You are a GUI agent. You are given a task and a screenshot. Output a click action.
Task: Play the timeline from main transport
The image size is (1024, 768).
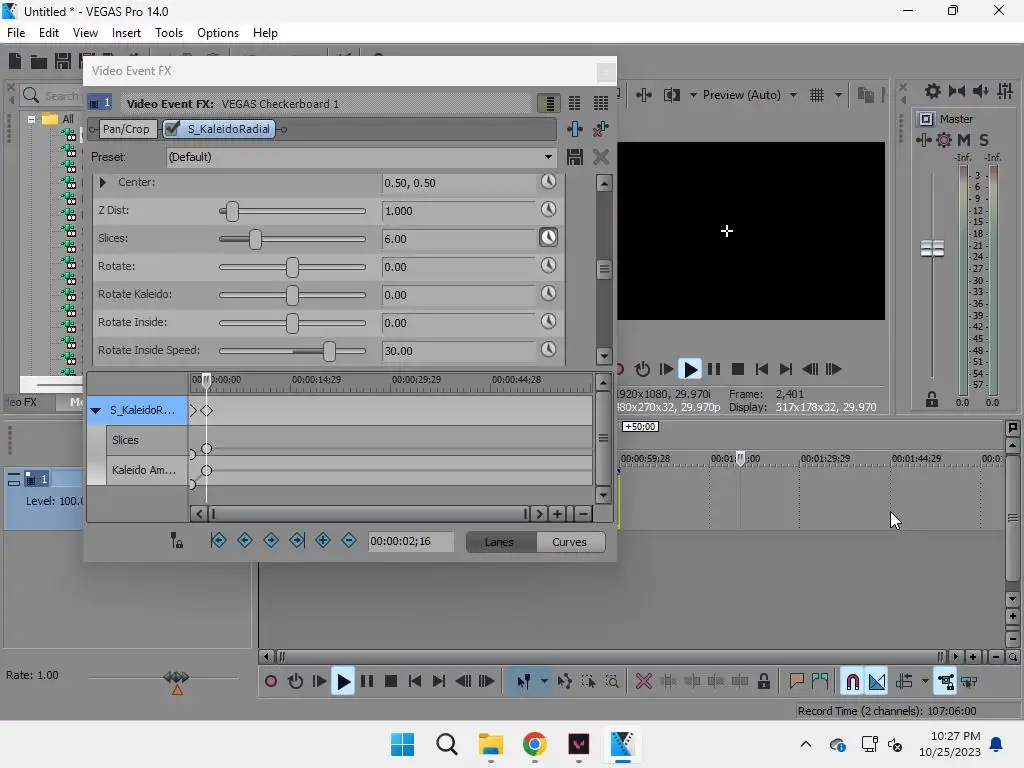tap(343, 682)
